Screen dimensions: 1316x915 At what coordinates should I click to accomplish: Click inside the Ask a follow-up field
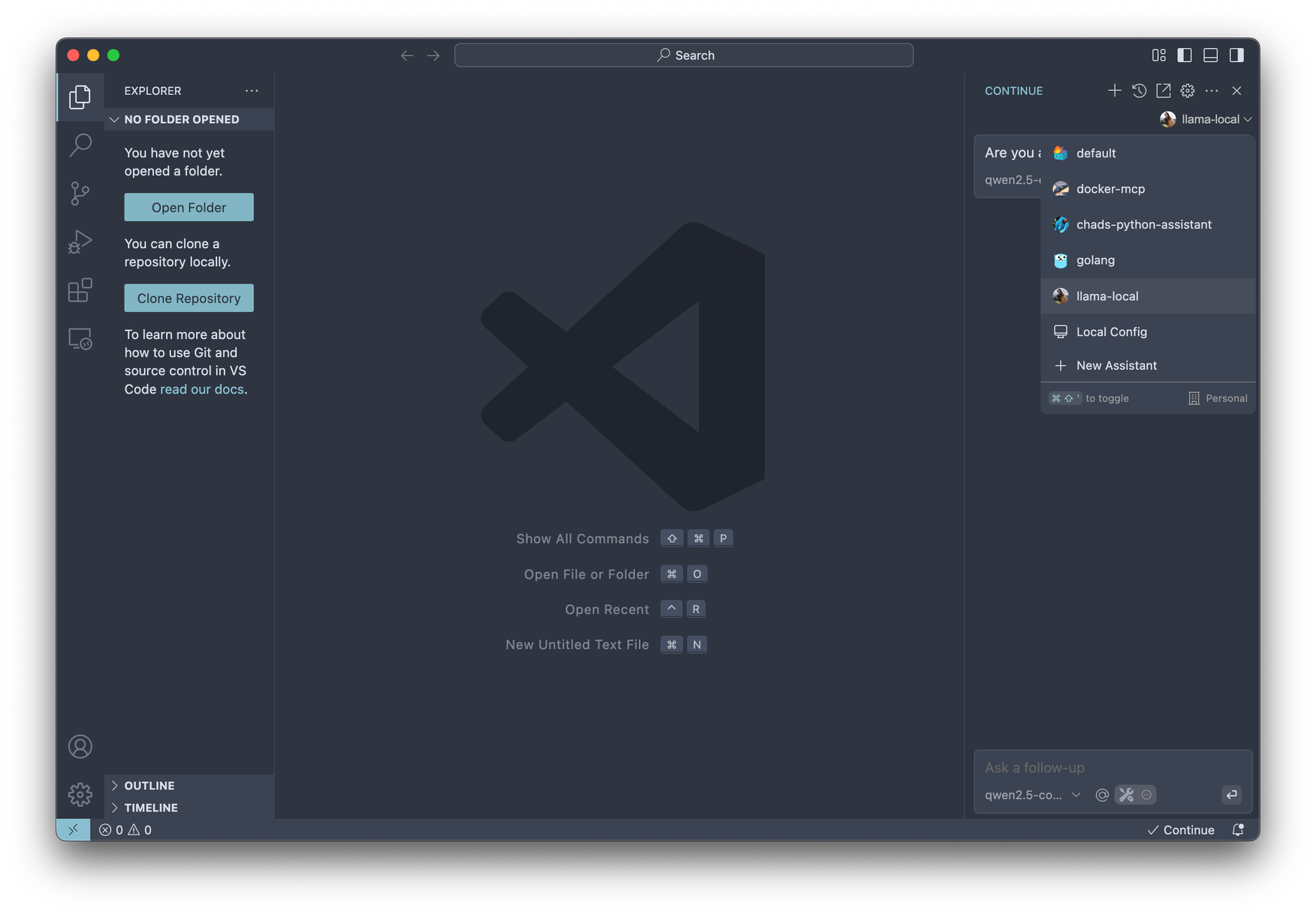pos(1112,768)
